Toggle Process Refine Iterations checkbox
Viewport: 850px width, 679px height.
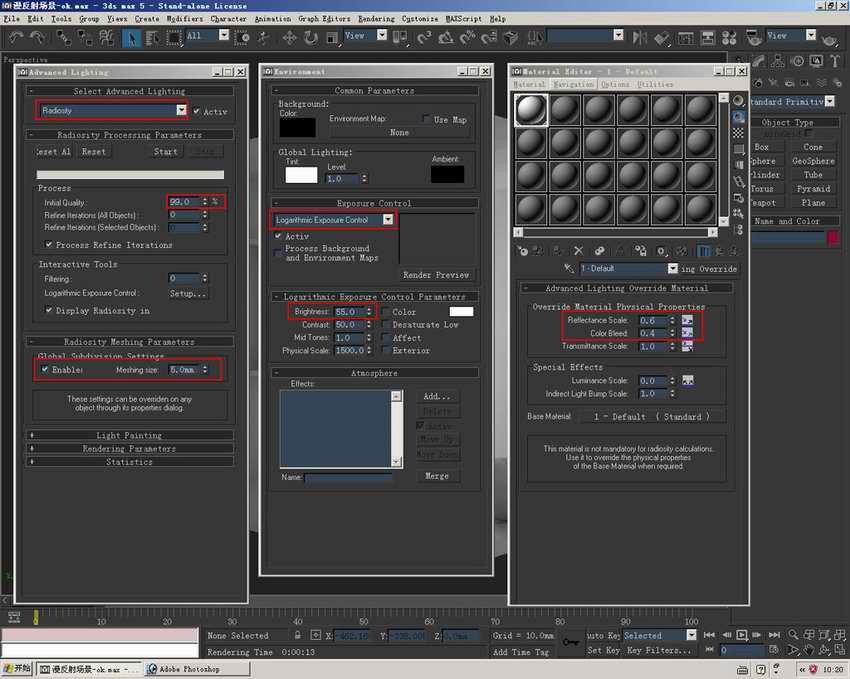tap(49, 245)
